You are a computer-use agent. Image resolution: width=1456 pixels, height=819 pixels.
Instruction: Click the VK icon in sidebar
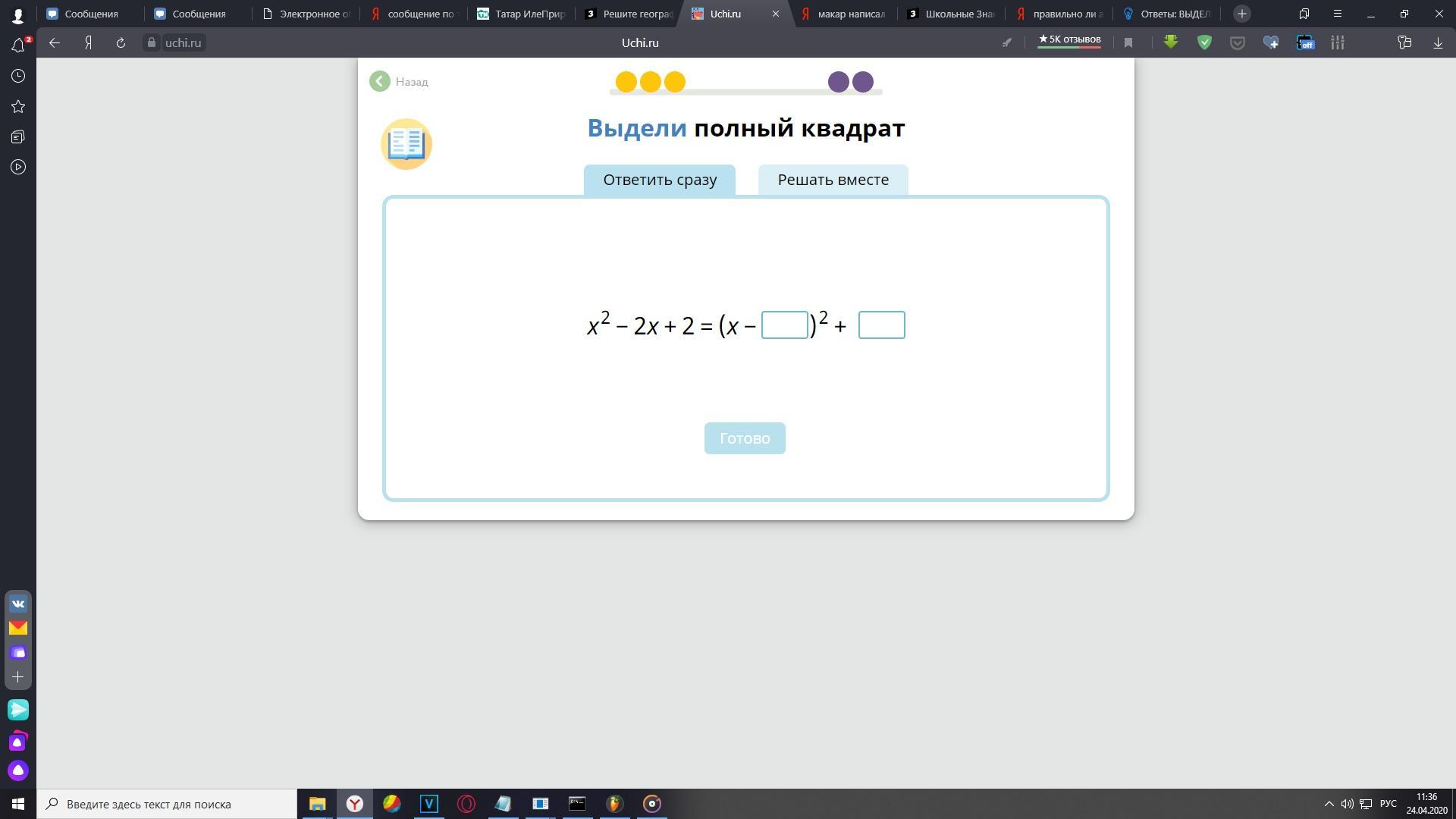[x=18, y=604]
